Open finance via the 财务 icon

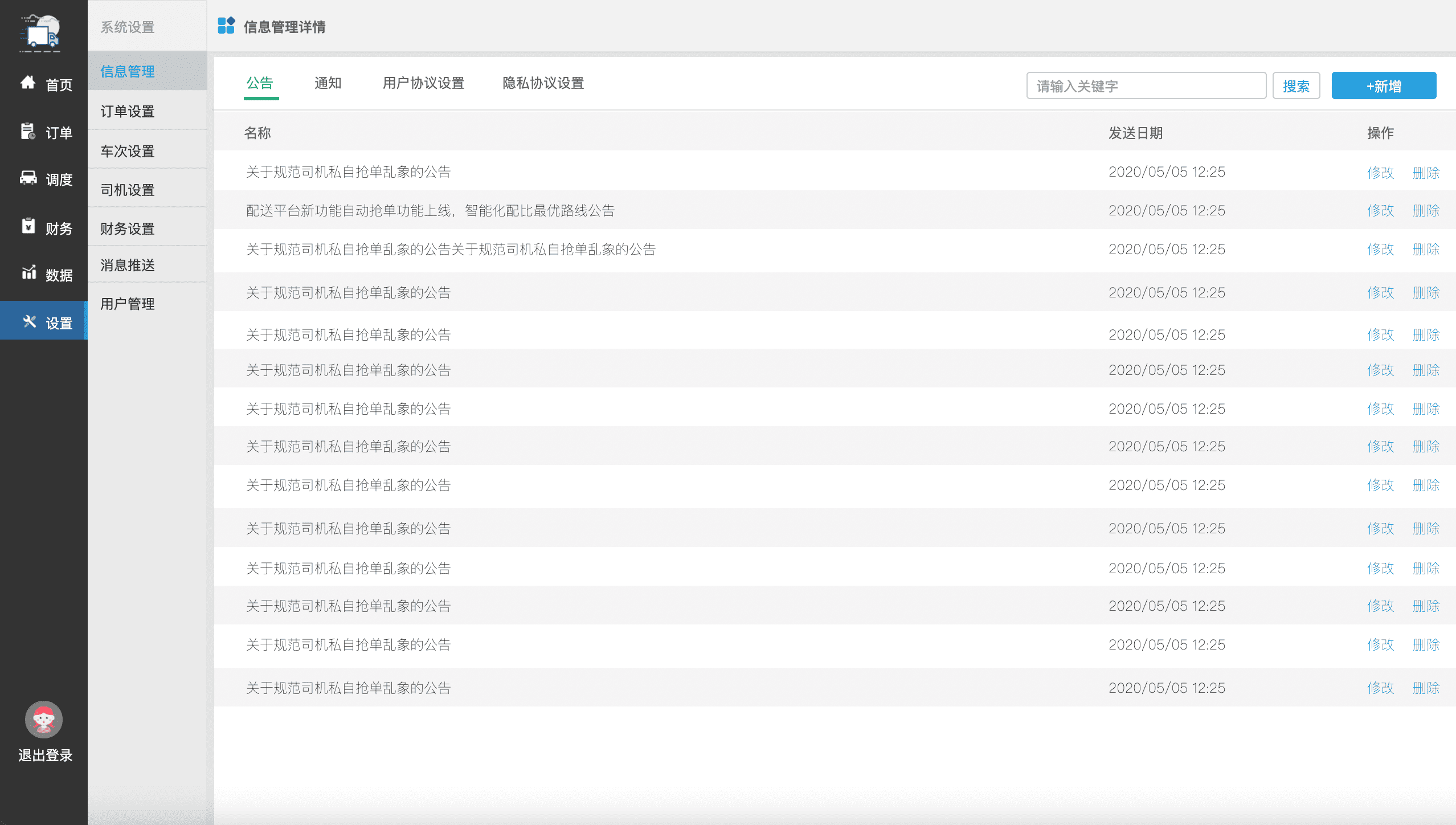(28, 226)
